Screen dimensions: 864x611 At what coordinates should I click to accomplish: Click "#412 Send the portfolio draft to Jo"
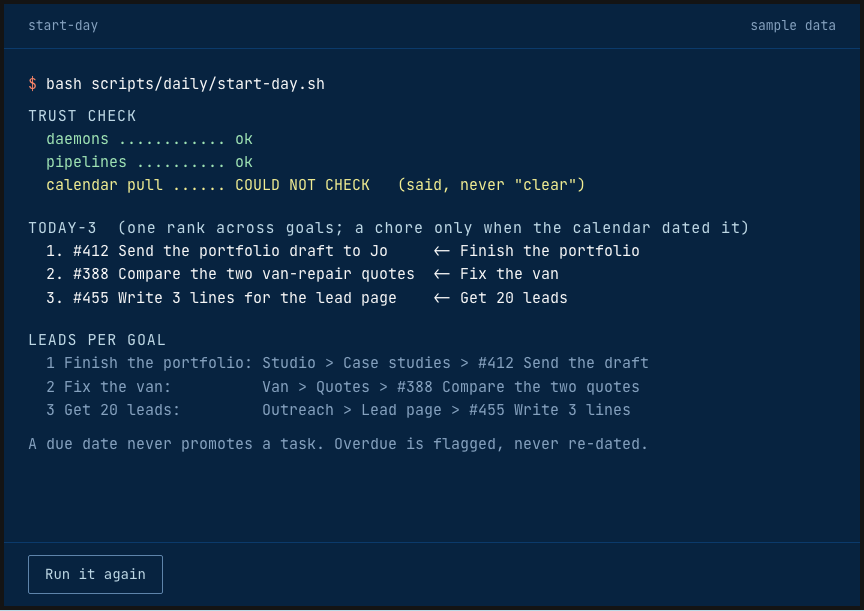tap(230, 251)
